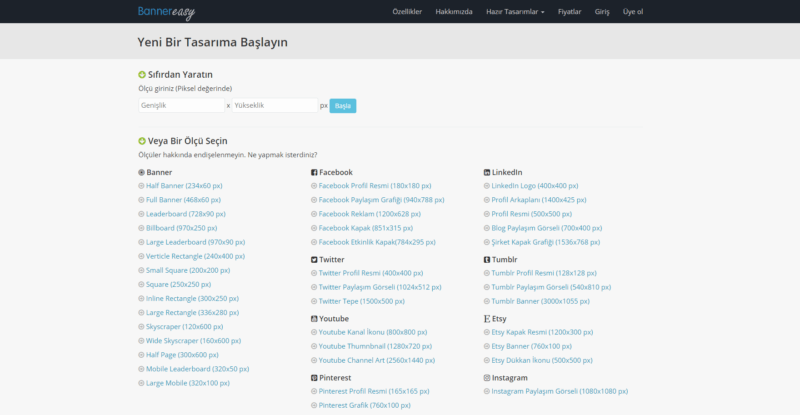Focus the Yükseklik height input field
This screenshot has width=800, height=415.
[274, 105]
